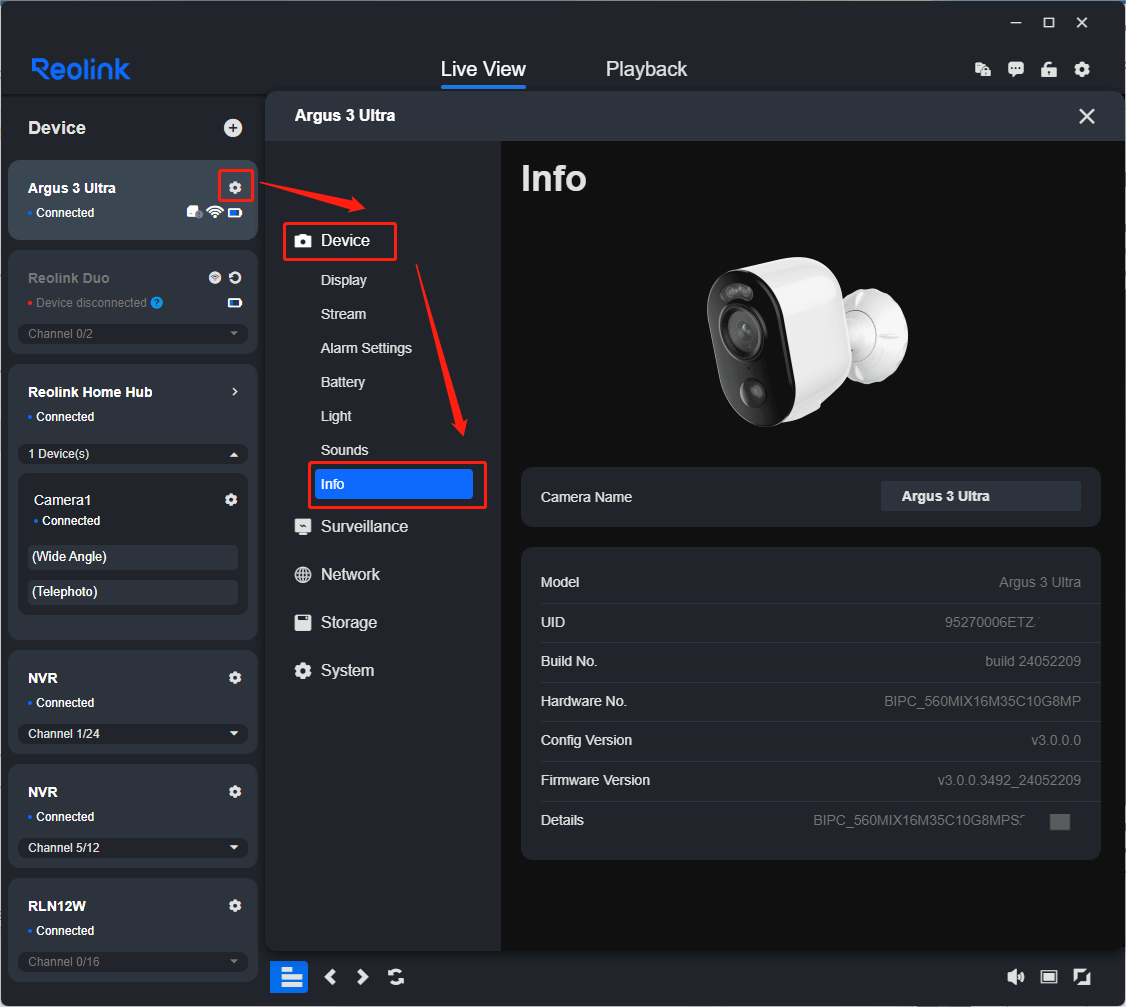
Task: Open the chat message icon in top bar
Action: (x=1015, y=69)
